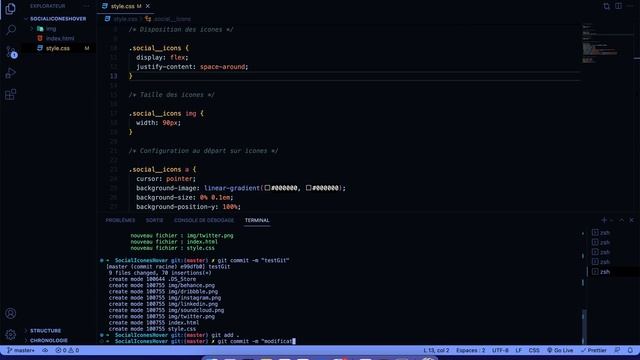Open second #000000 color swatch in gradient
The image size is (640, 360).
309,188
